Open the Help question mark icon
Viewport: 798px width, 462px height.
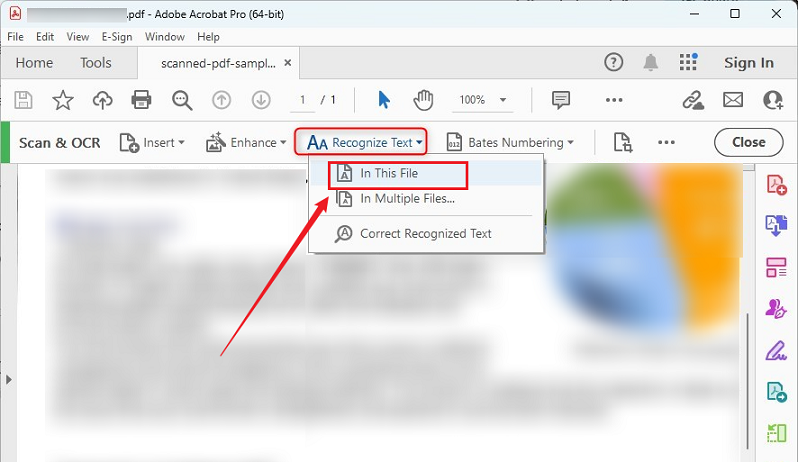613,63
